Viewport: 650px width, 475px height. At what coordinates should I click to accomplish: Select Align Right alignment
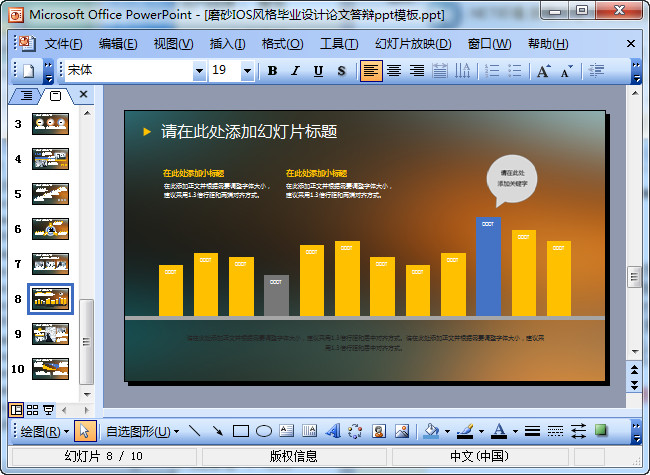click(417, 71)
